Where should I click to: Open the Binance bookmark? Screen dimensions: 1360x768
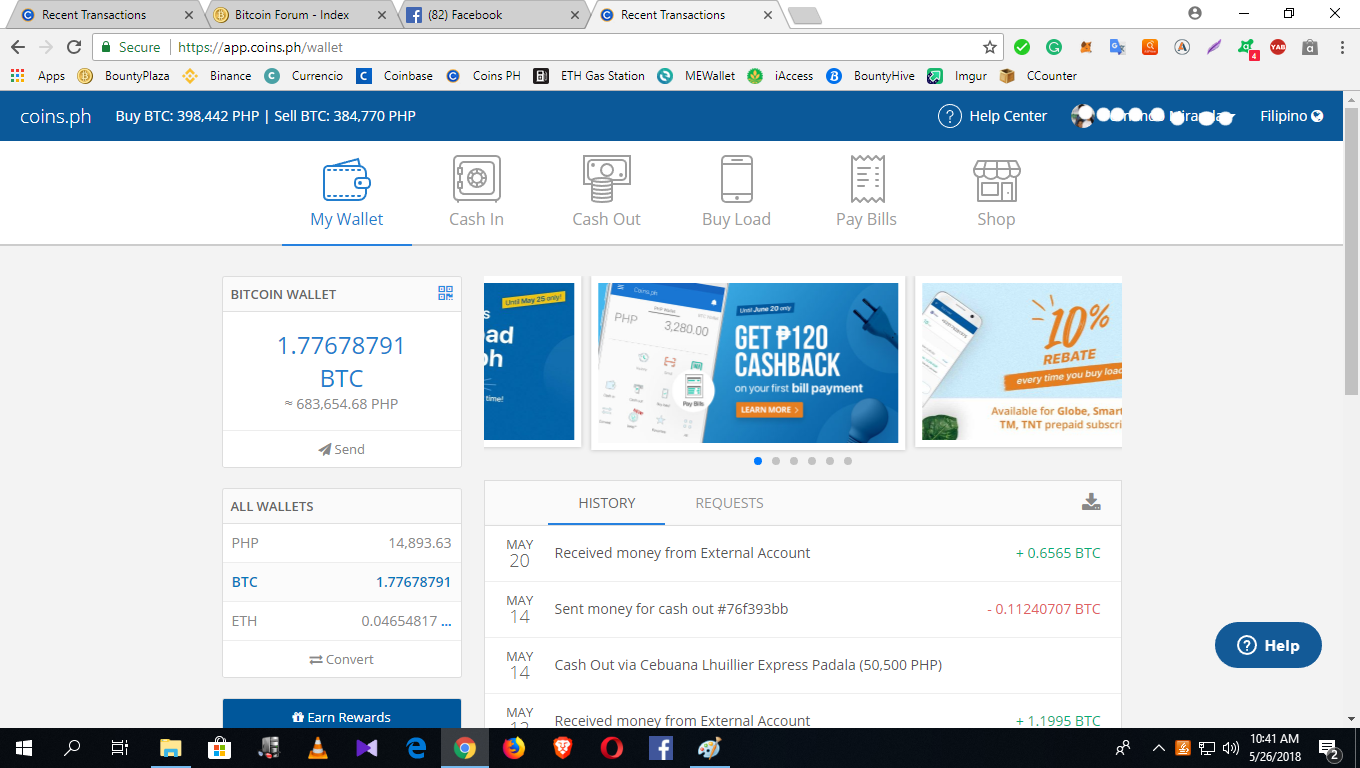217,76
